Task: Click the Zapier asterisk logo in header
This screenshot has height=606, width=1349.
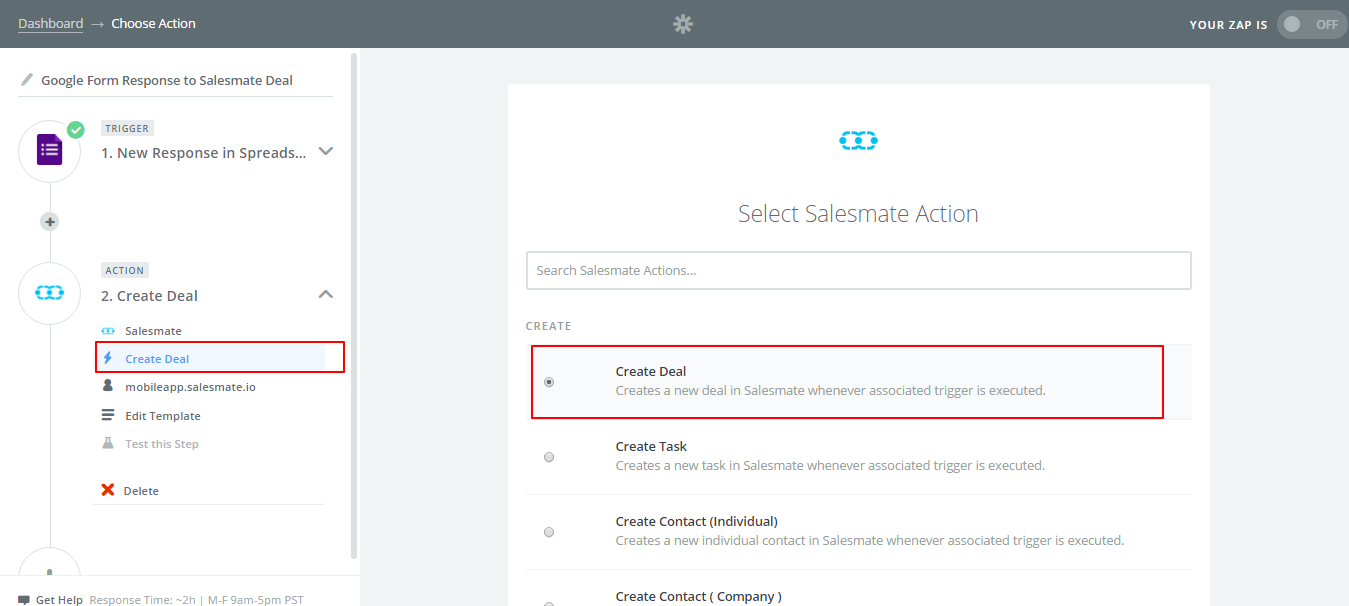Action: pyautogui.click(x=683, y=24)
